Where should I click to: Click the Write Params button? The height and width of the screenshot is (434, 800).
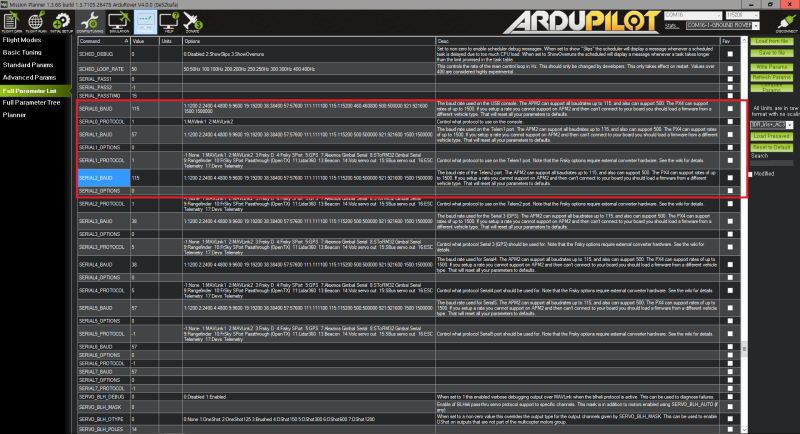click(771, 67)
